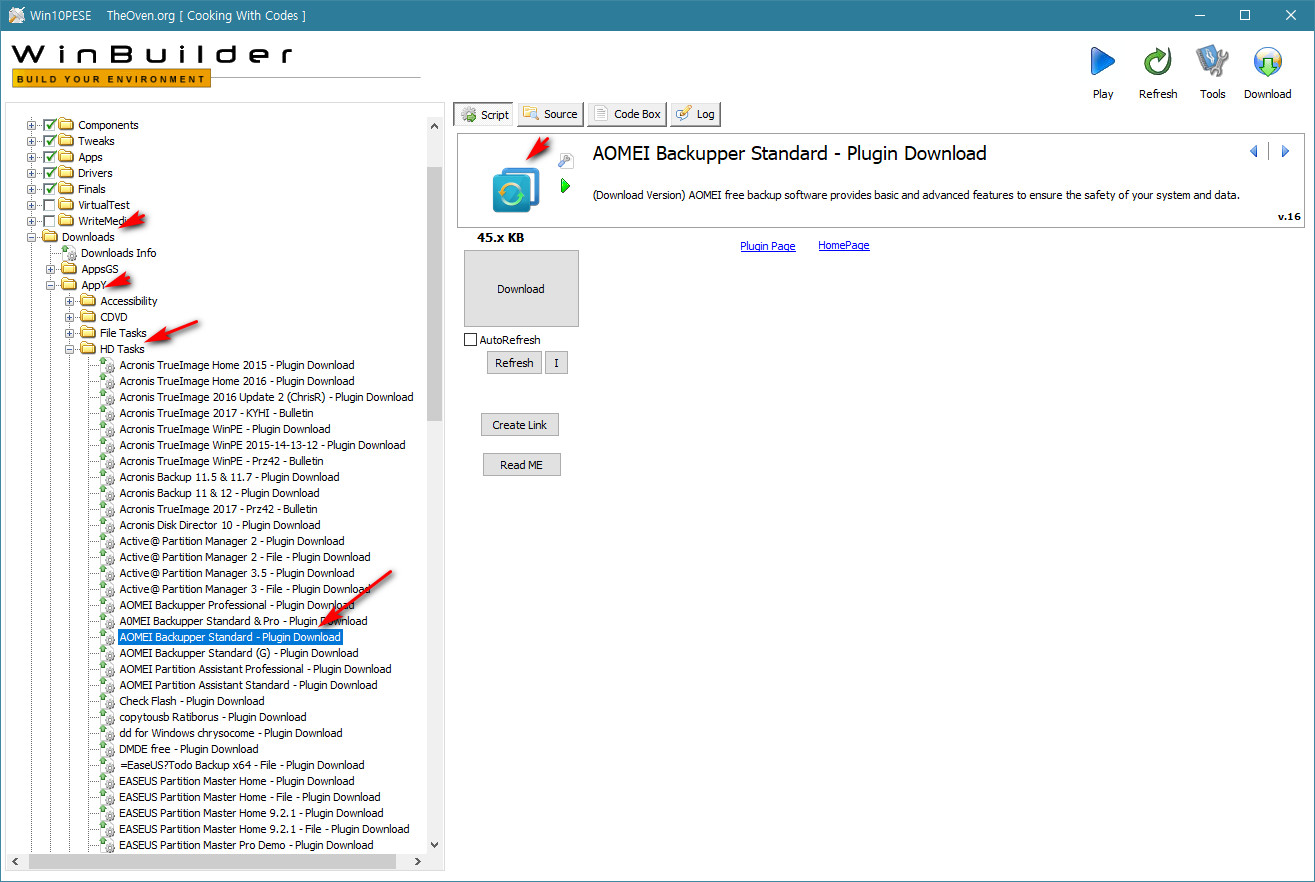The image size is (1315, 882).
Task: Expand the File Tasks tree node
Action: 70,333
